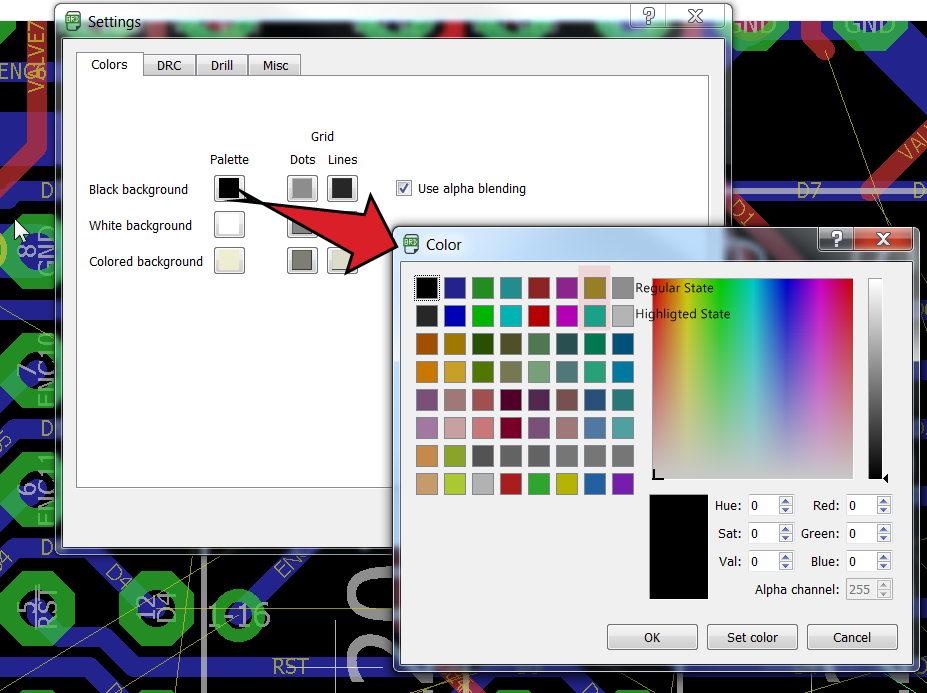Open White background palette color swatch
This screenshot has width=927, height=693.
(229, 225)
